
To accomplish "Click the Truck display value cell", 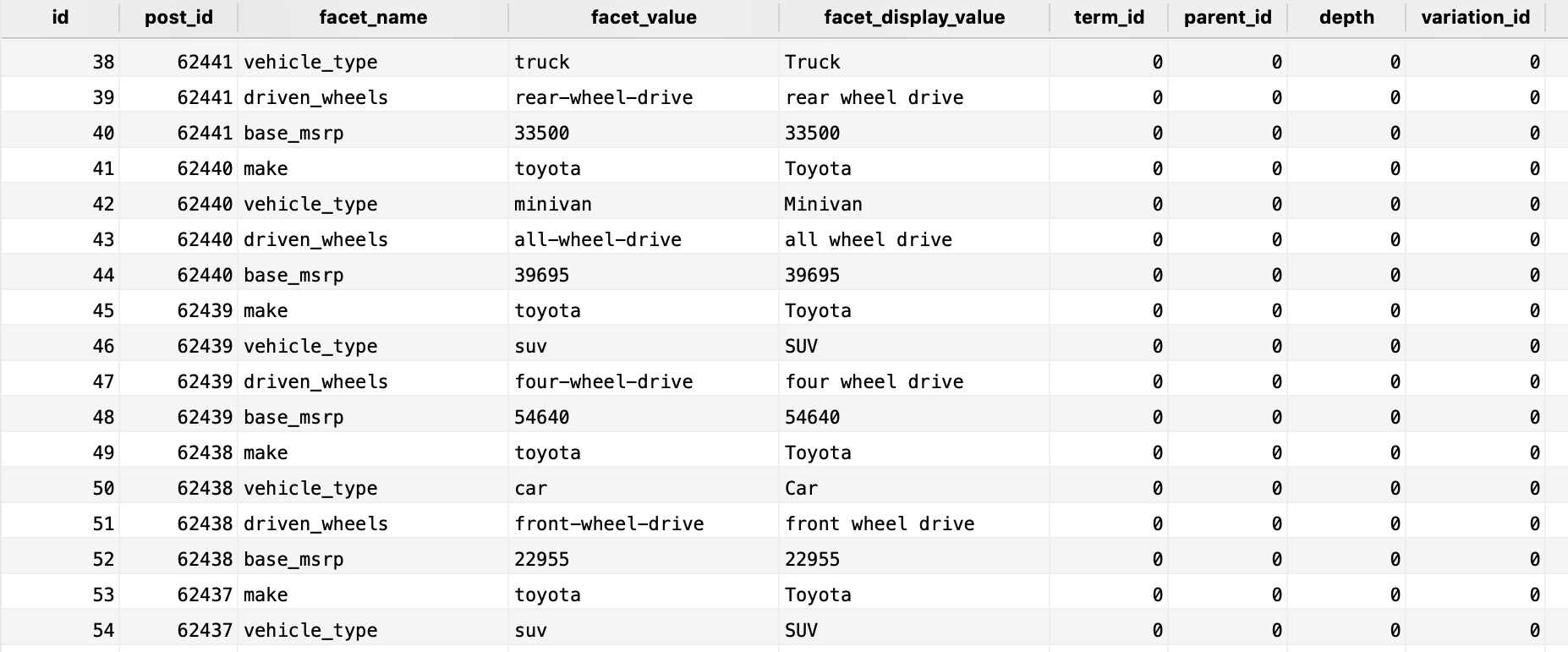I will 812,62.
